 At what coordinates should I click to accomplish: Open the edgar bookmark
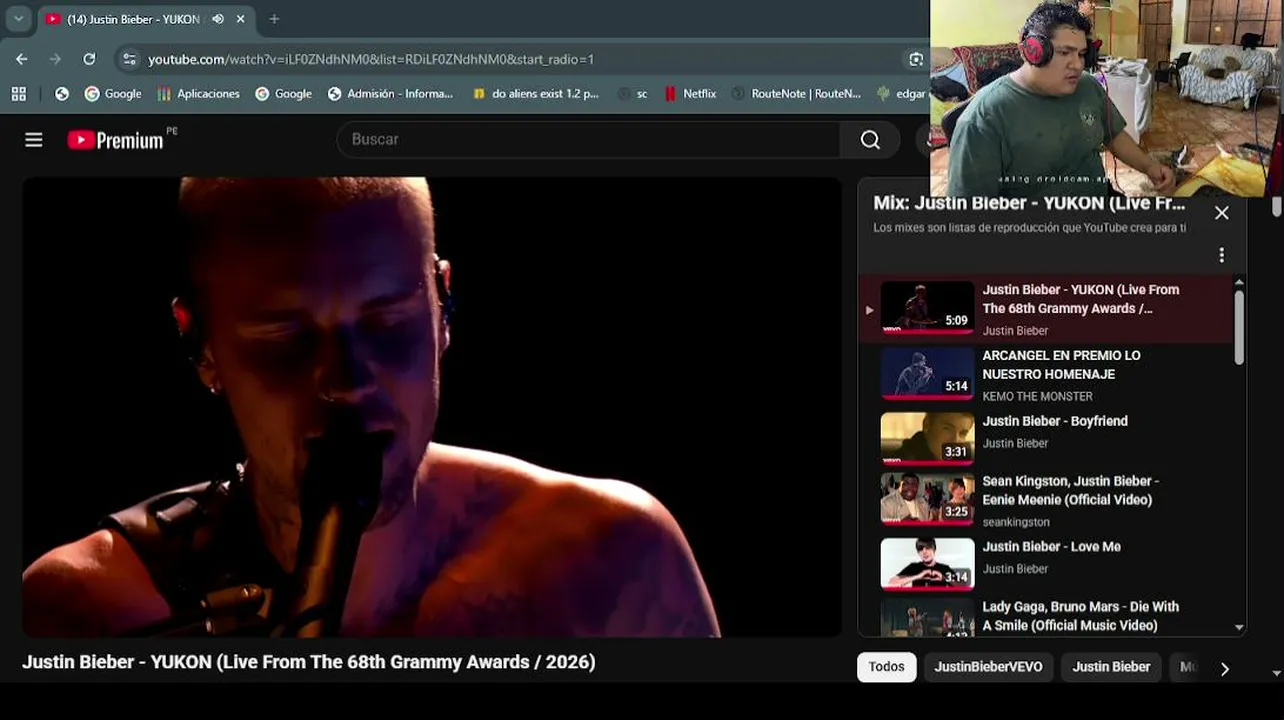click(x=900, y=93)
